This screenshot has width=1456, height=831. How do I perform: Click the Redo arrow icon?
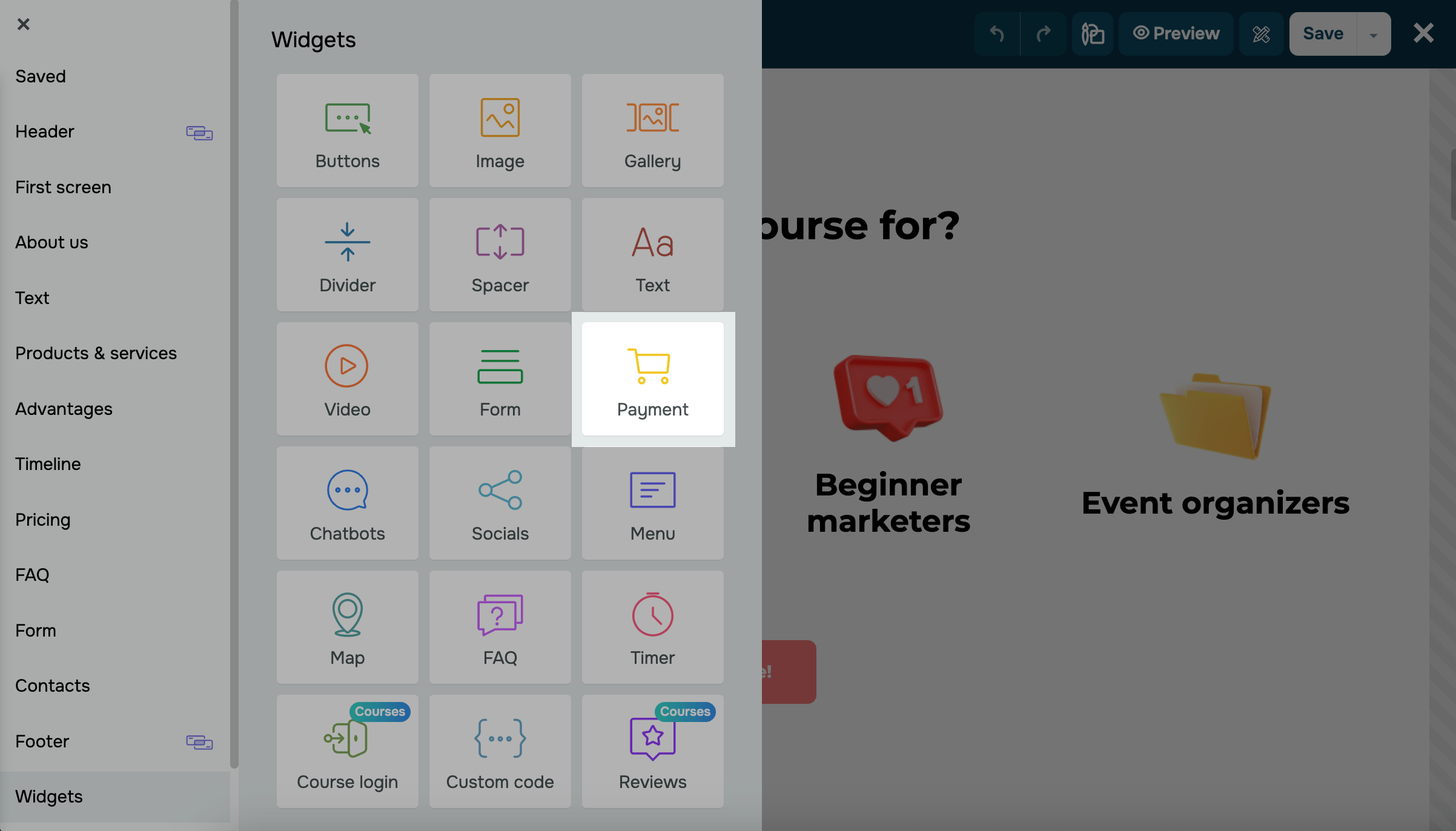pos(1043,34)
